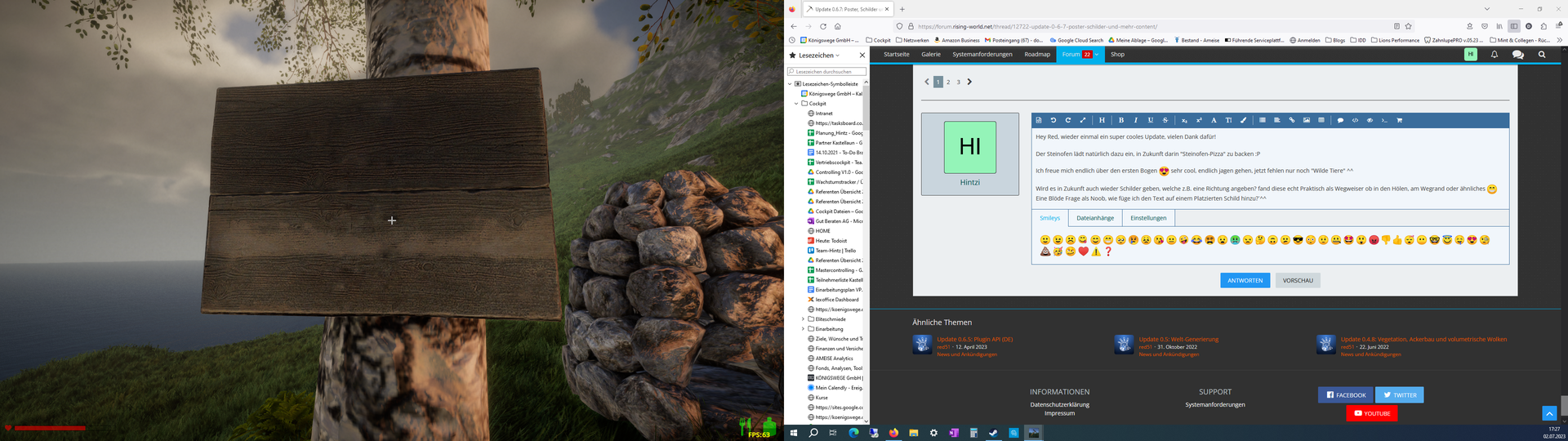Image resolution: width=1568 pixels, height=441 pixels.
Task: Insert the red heart smiley
Action: click(1083, 252)
